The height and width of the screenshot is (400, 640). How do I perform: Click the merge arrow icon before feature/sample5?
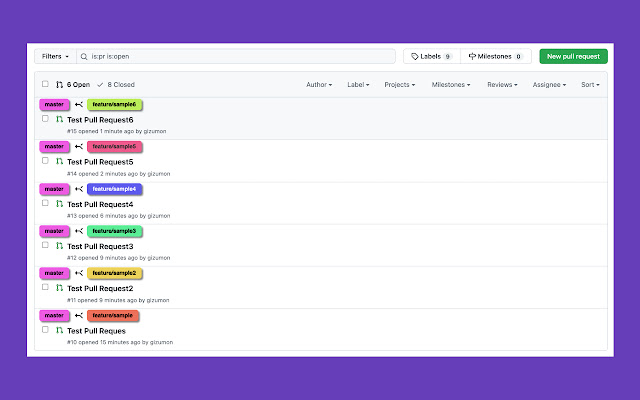[x=79, y=147]
